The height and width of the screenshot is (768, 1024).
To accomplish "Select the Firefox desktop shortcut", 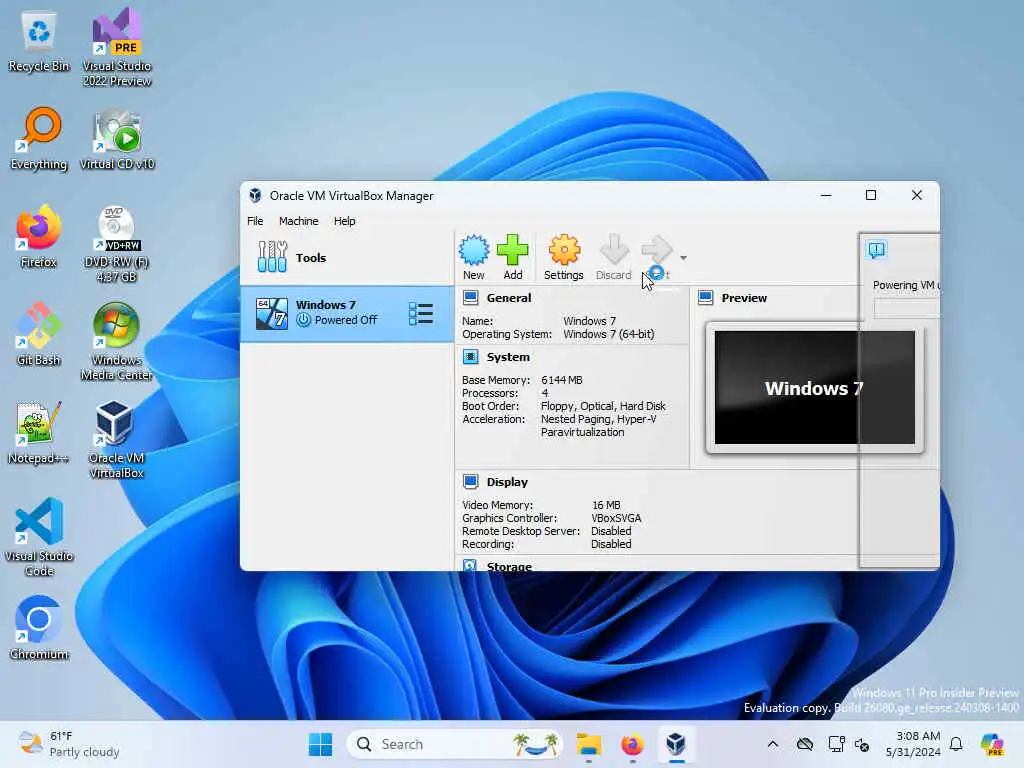I will coord(39,236).
